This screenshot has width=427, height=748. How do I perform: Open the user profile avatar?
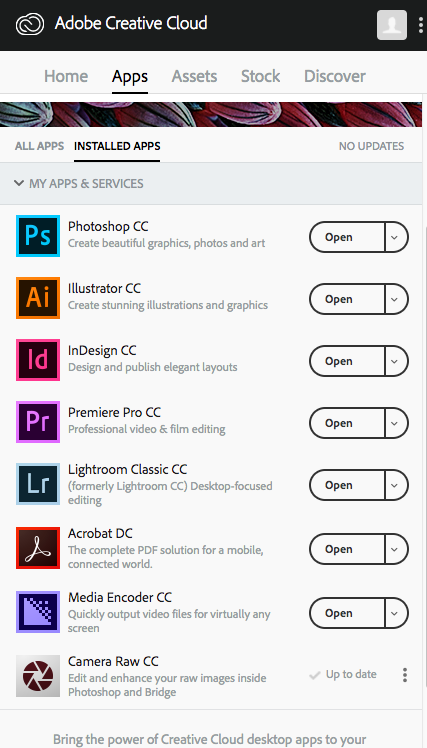[x=392, y=25]
